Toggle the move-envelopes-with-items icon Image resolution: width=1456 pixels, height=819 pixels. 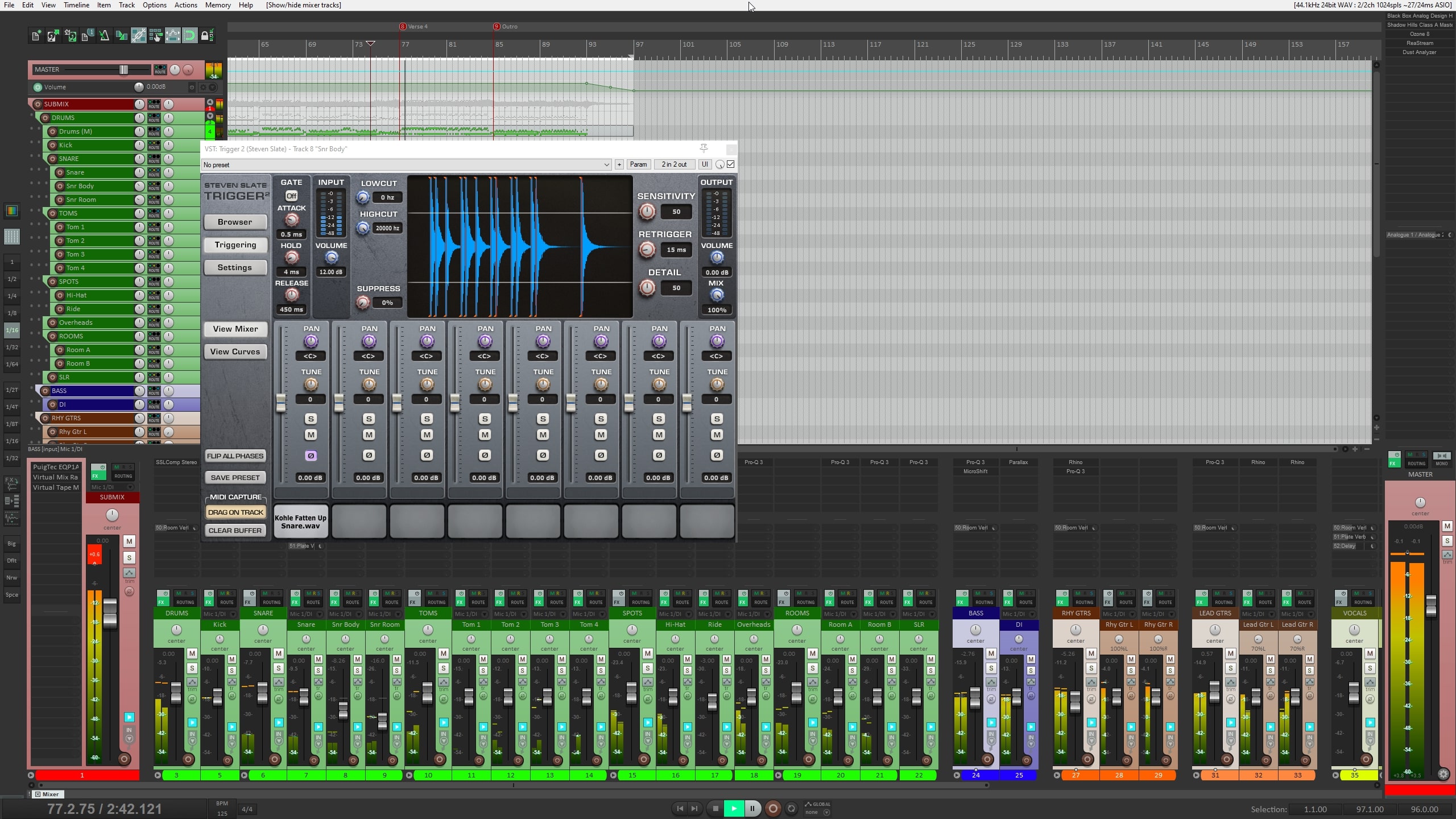tap(172, 36)
